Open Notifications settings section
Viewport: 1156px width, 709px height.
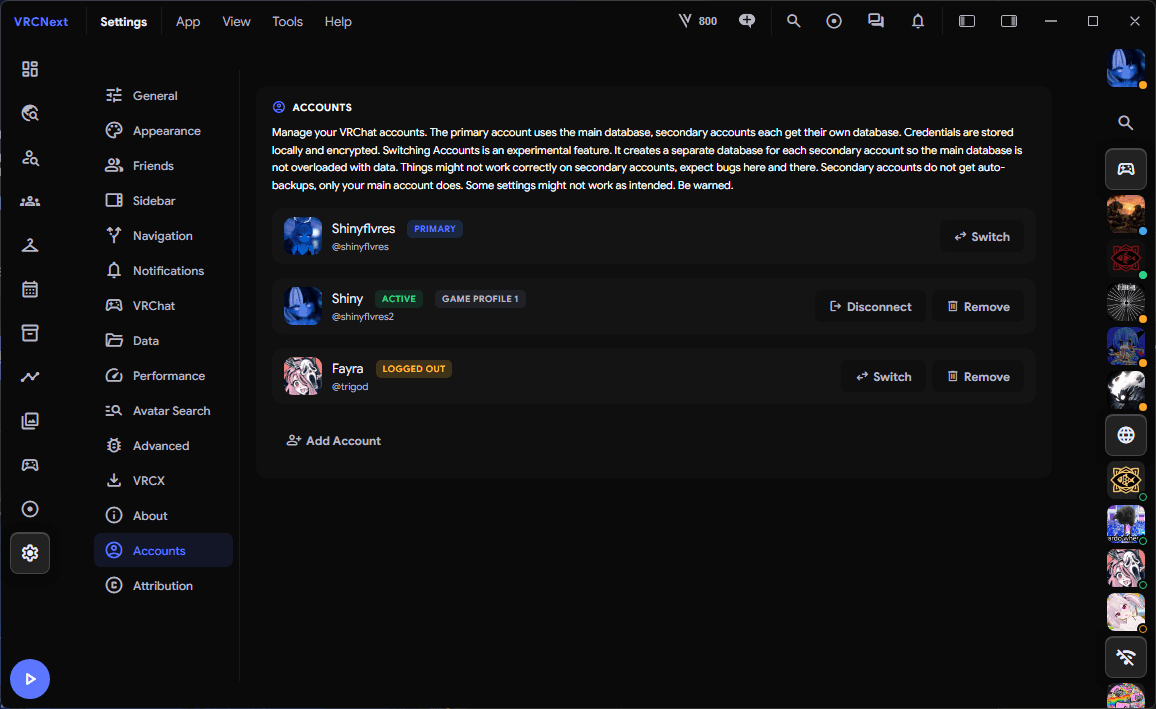point(164,270)
